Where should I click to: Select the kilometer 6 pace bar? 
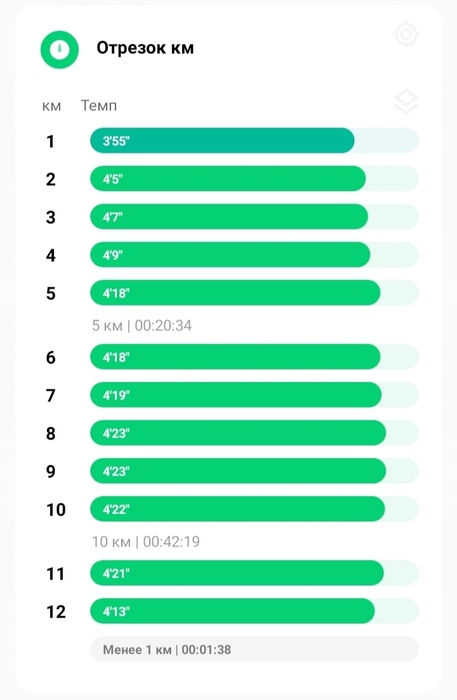254,357
